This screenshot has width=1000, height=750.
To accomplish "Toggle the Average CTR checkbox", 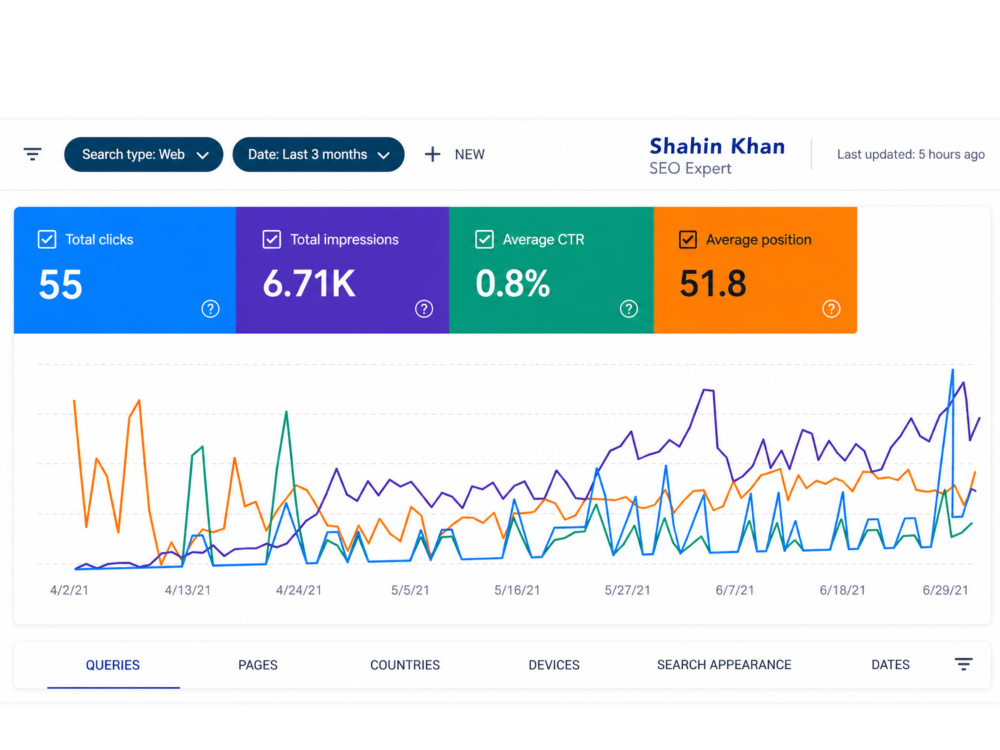I will pyautogui.click(x=485, y=239).
